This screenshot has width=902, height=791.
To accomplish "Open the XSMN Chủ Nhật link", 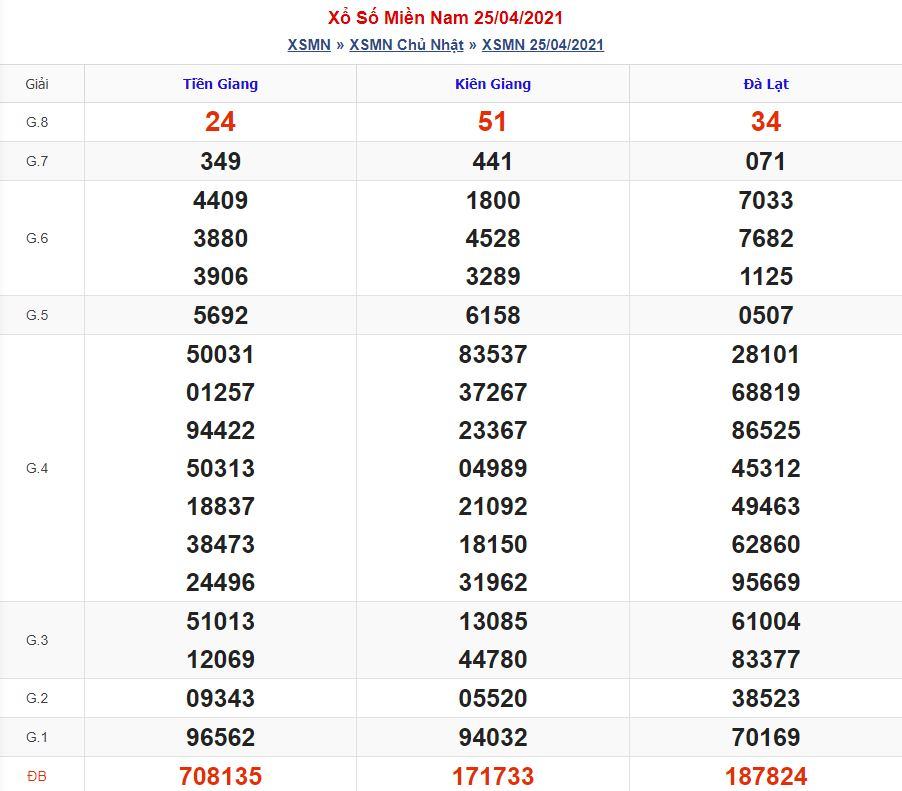I will (x=406, y=45).
